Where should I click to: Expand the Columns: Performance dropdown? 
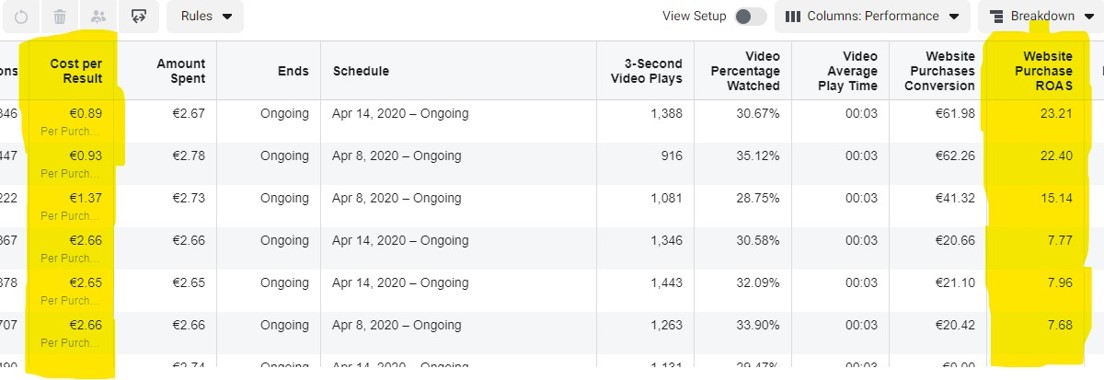872,16
